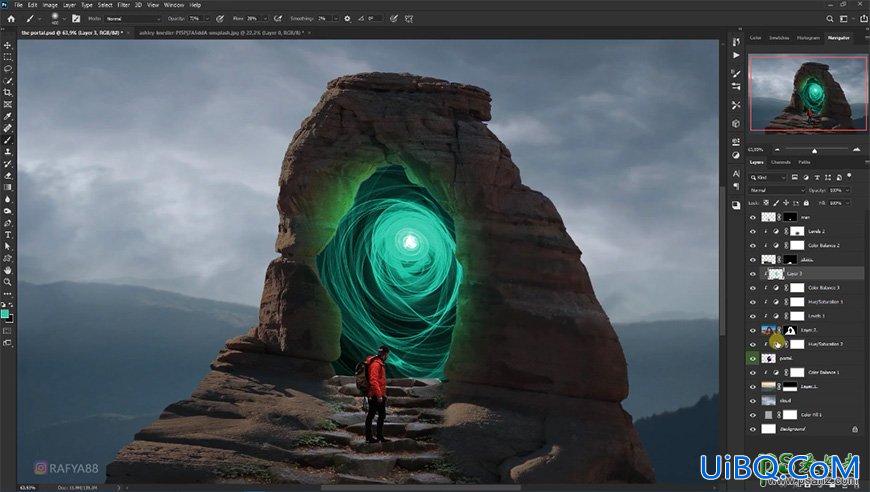Screen dimensions: 870x492
Task: Switch to the Histogram tab
Action: point(808,38)
